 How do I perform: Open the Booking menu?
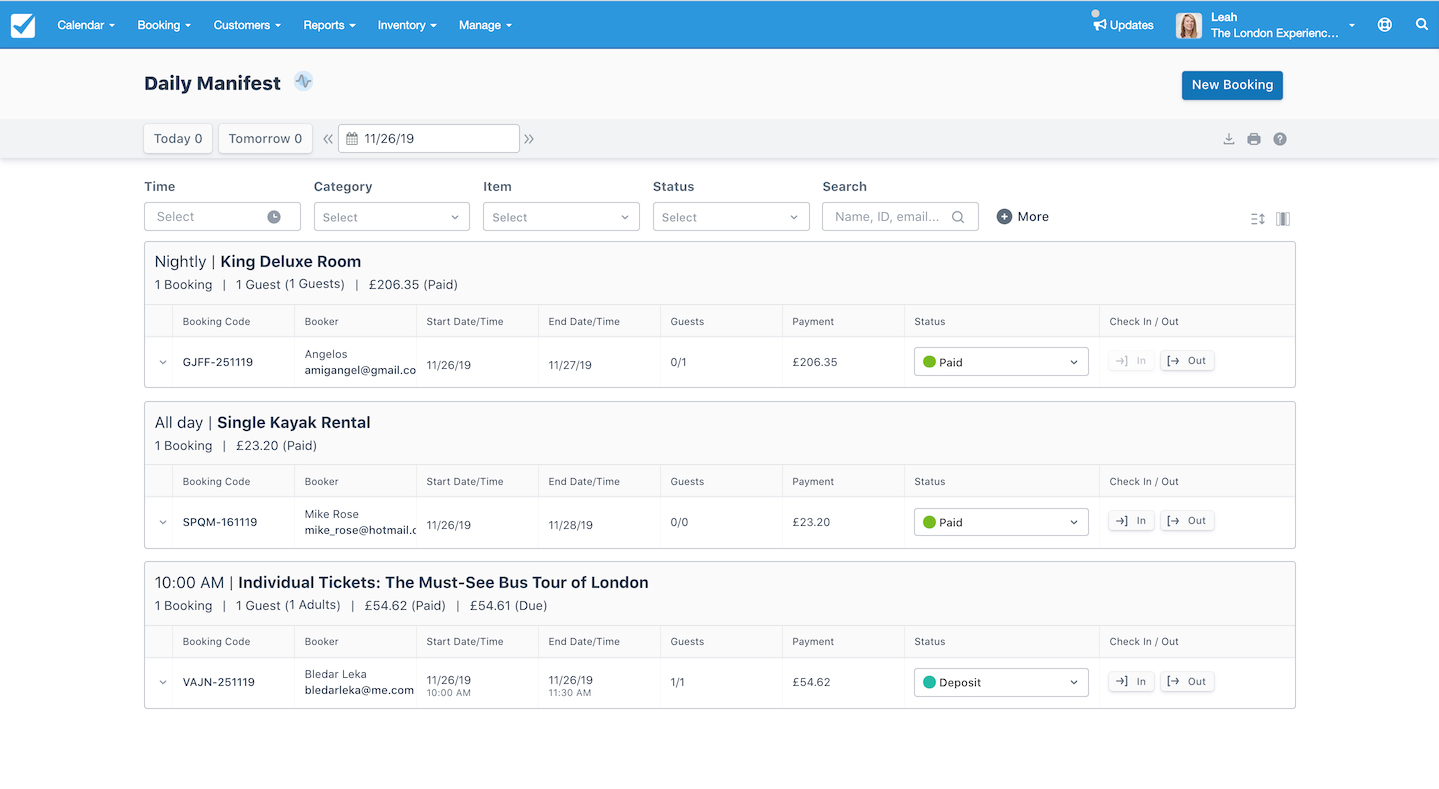[x=164, y=25]
